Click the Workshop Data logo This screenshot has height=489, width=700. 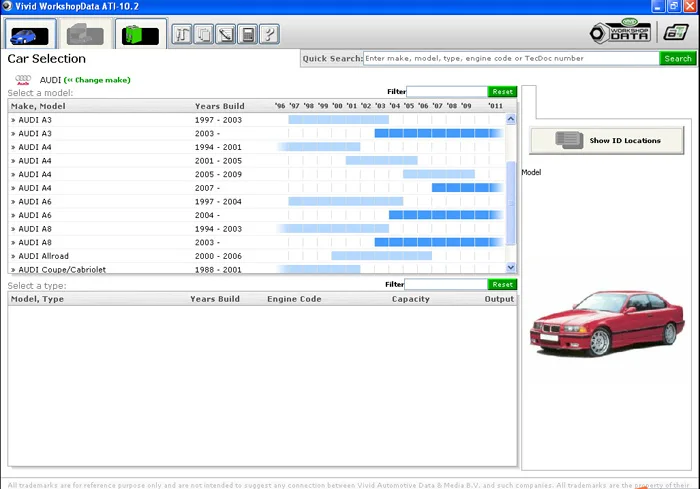coord(621,31)
